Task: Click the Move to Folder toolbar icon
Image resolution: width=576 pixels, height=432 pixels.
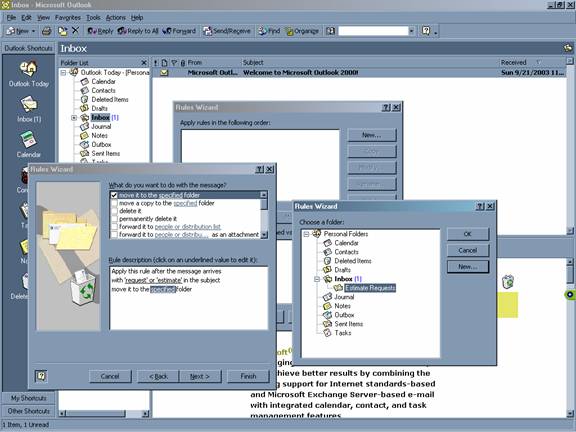Action: (x=63, y=31)
